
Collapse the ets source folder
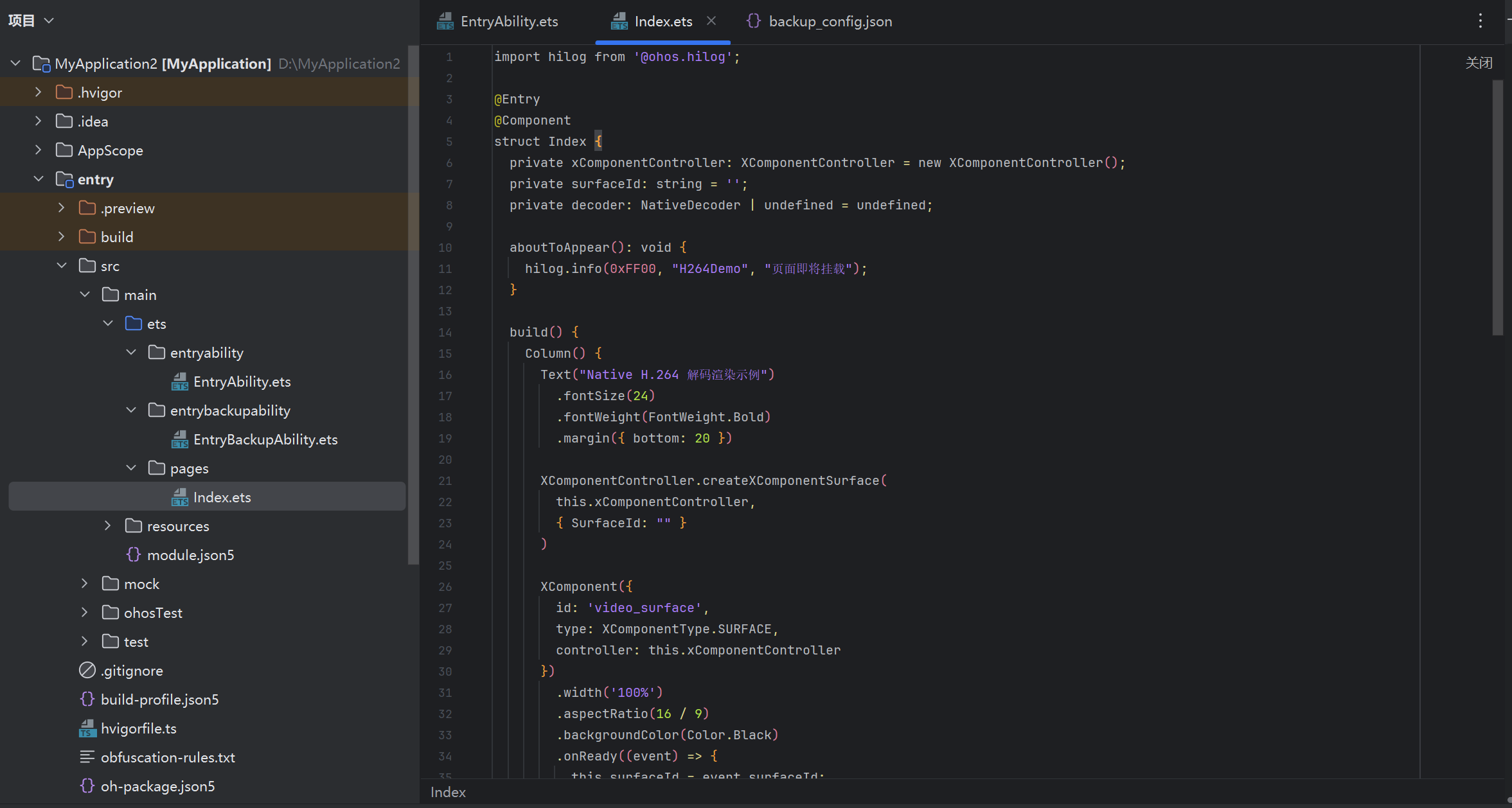[107, 324]
